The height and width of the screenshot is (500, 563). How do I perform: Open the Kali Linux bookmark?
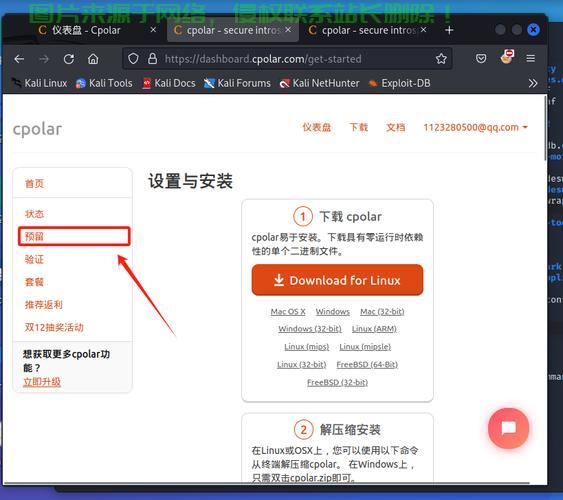click(x=40, y=83)
